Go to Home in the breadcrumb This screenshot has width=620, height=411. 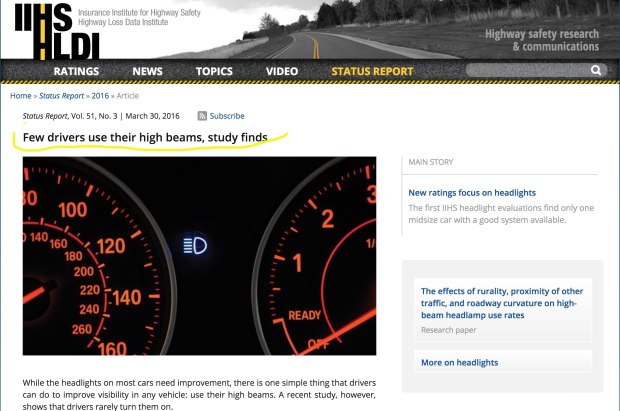click(x=20, y=95)
